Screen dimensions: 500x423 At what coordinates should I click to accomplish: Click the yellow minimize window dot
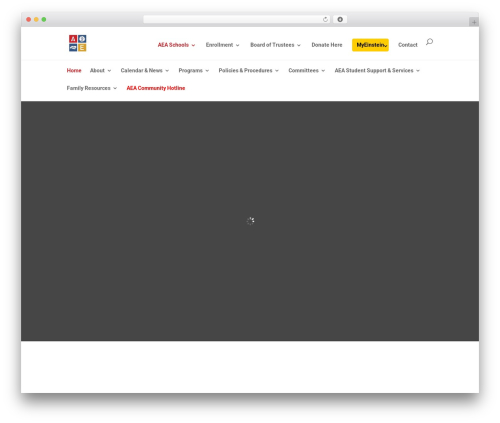(x=36, y=20)
